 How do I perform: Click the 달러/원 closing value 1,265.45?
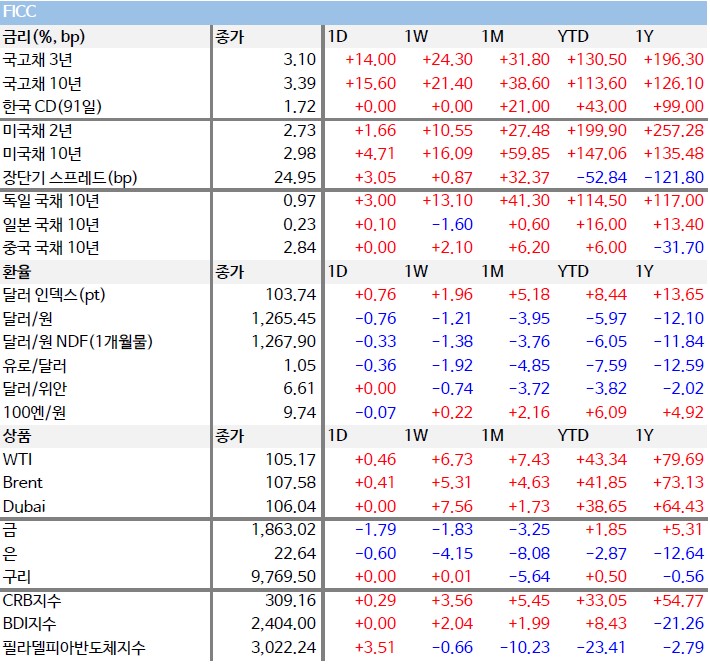click(283, 319)
